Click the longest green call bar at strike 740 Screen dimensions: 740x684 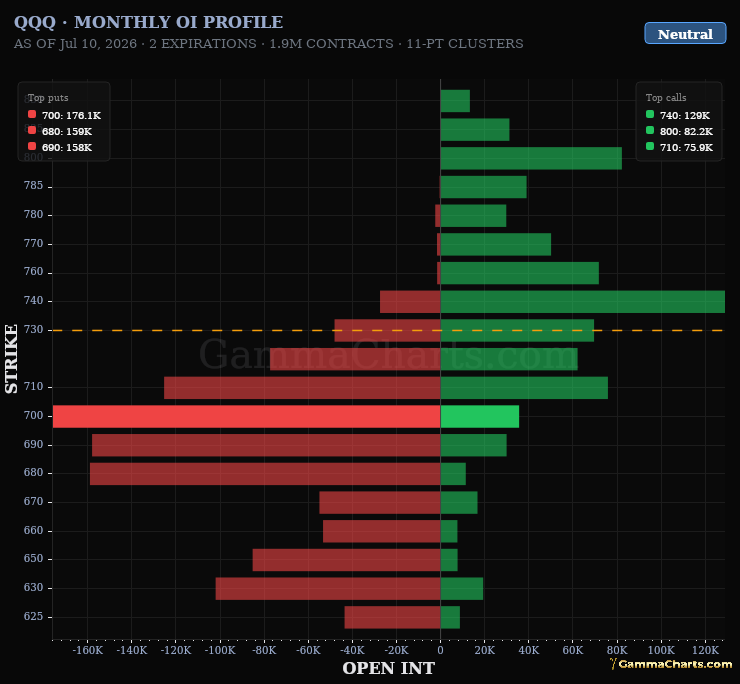582,302
